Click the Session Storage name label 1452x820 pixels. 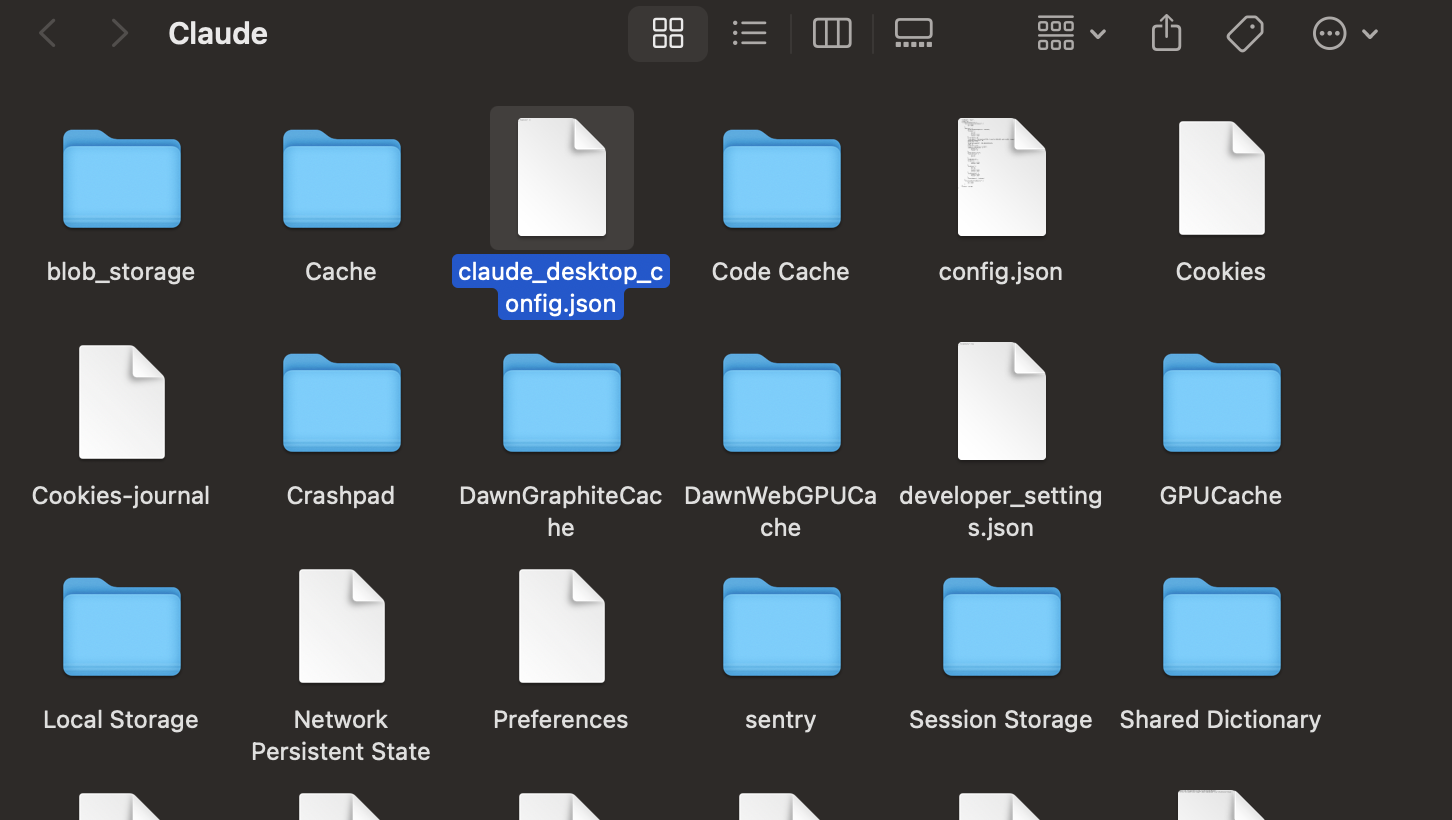point(1001,720)
